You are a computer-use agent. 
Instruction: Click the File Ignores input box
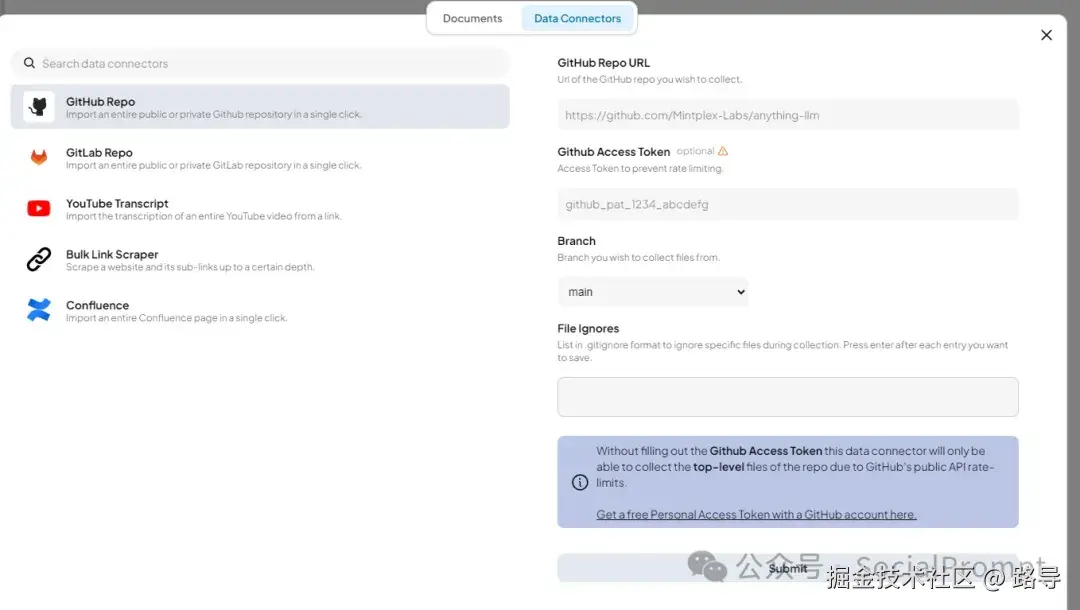coord(788,397)
